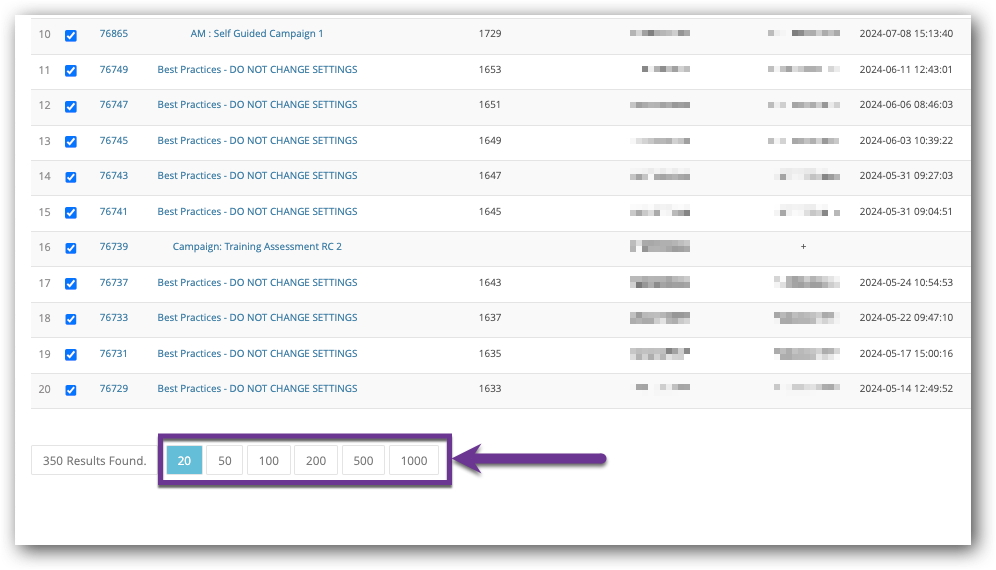Image resolution: width=996 pixels, height=570 pixels.
Task: Follow the 76747 ID link
Action: [114, 104]
